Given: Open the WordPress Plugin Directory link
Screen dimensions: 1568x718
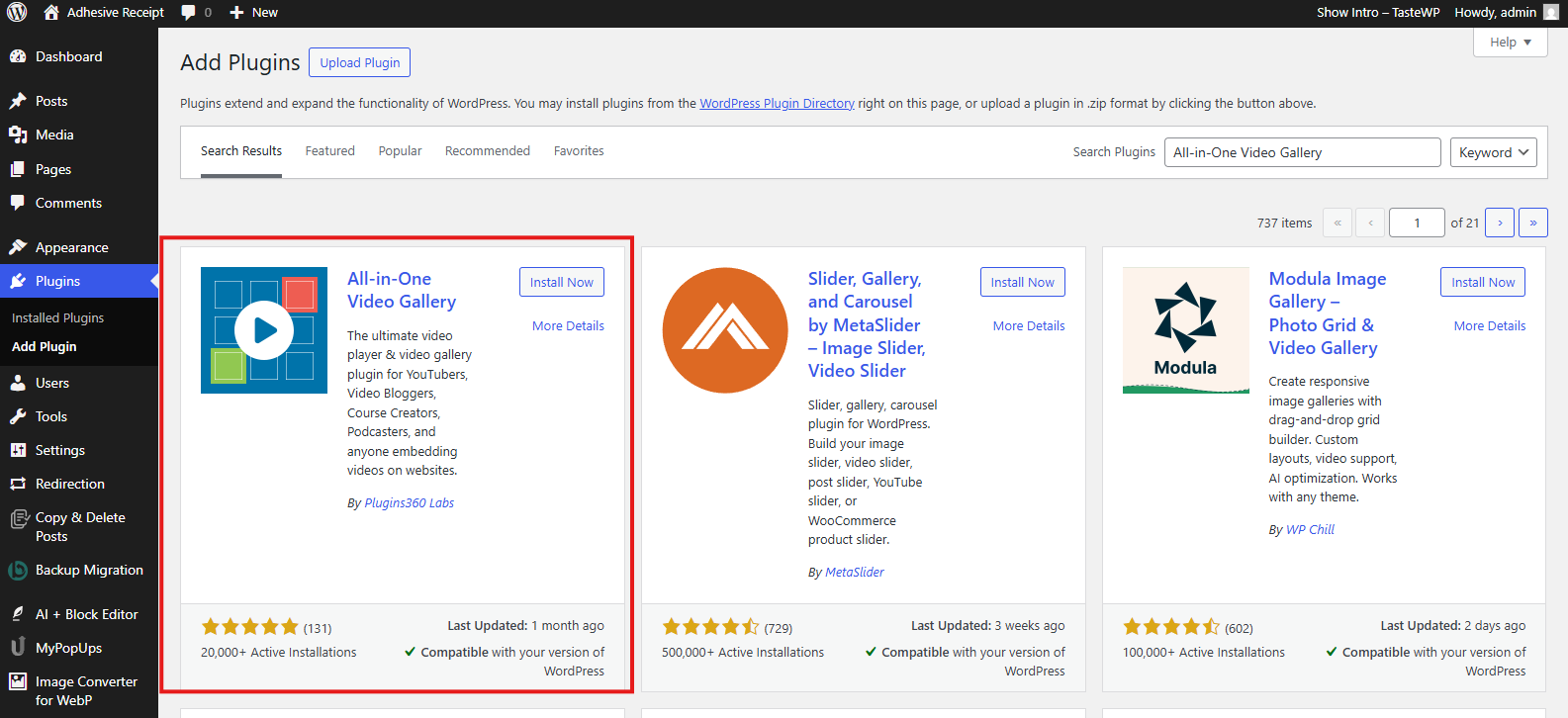Looking at the screenshot, I should point(777,104).
